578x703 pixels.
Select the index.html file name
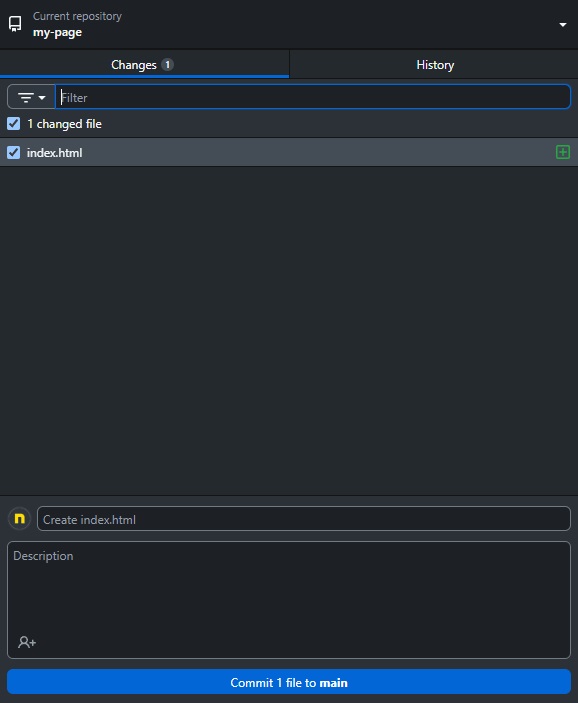click(54, 153)
